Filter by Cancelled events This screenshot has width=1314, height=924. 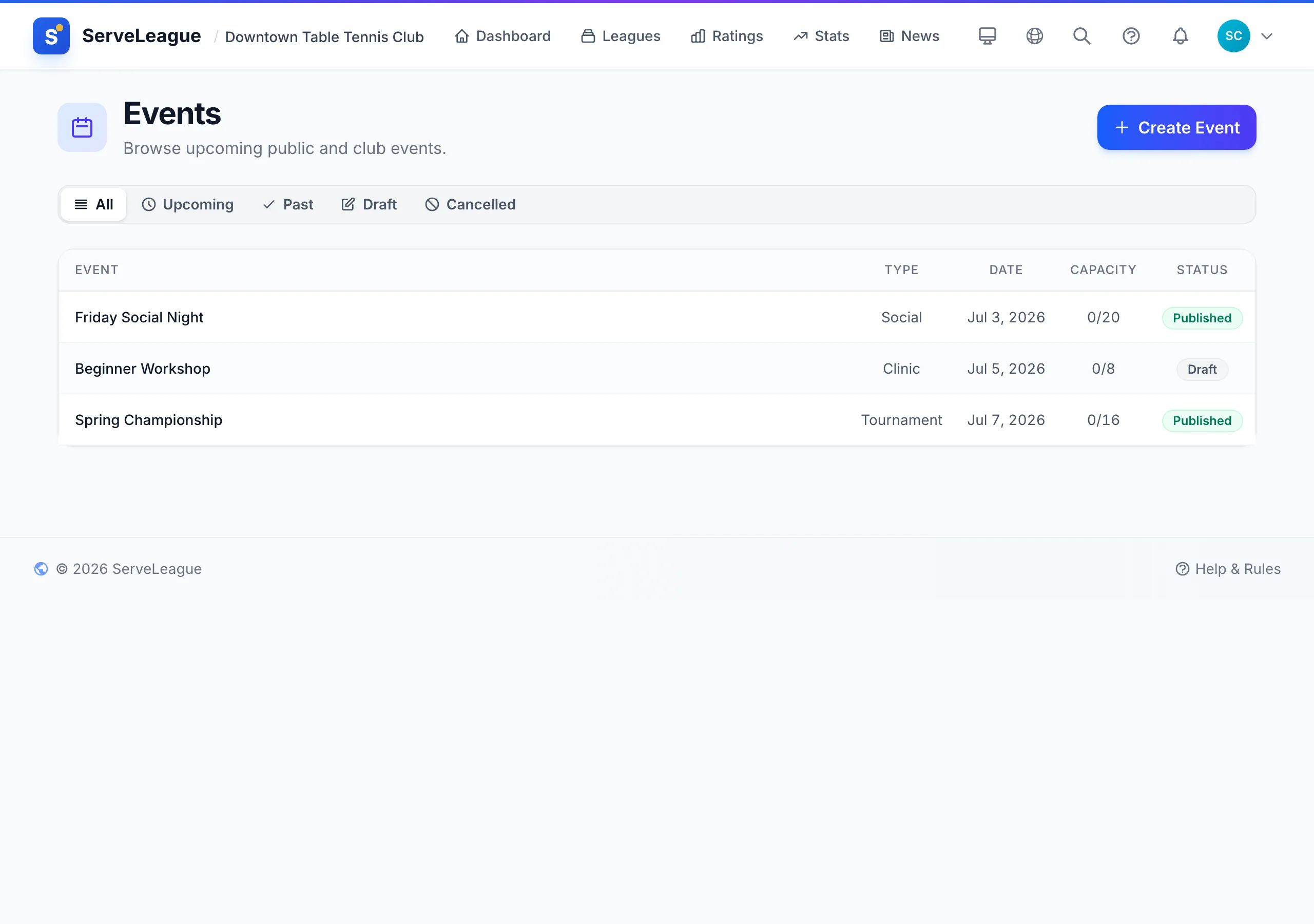(x=470, y=204)
